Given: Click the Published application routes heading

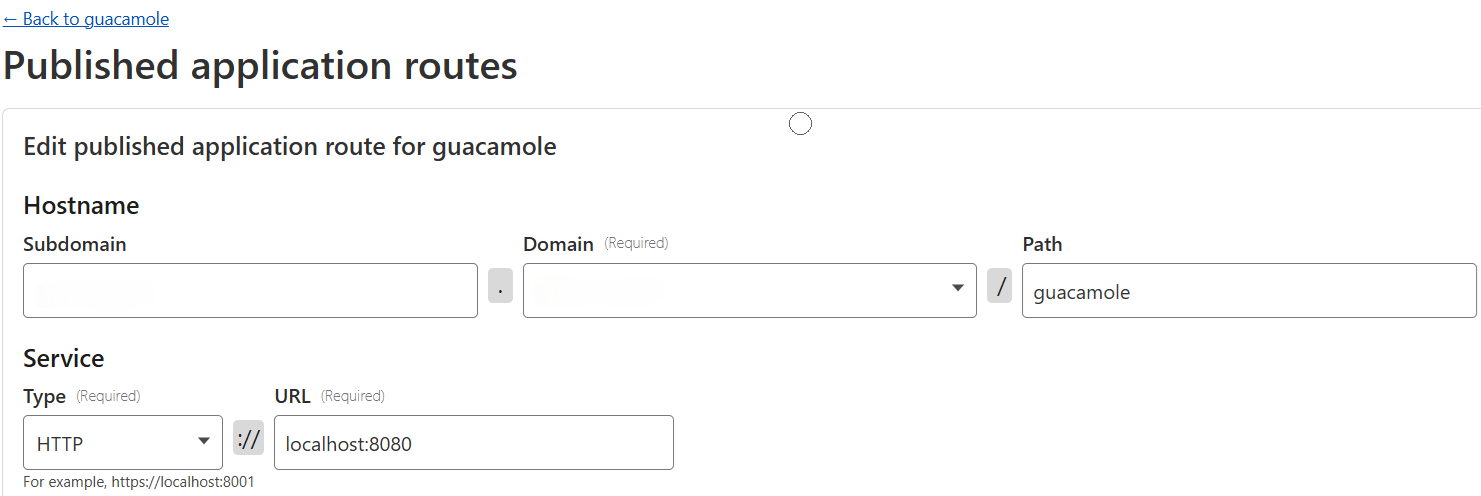Looking at the screenshot, I should point(260,66).
